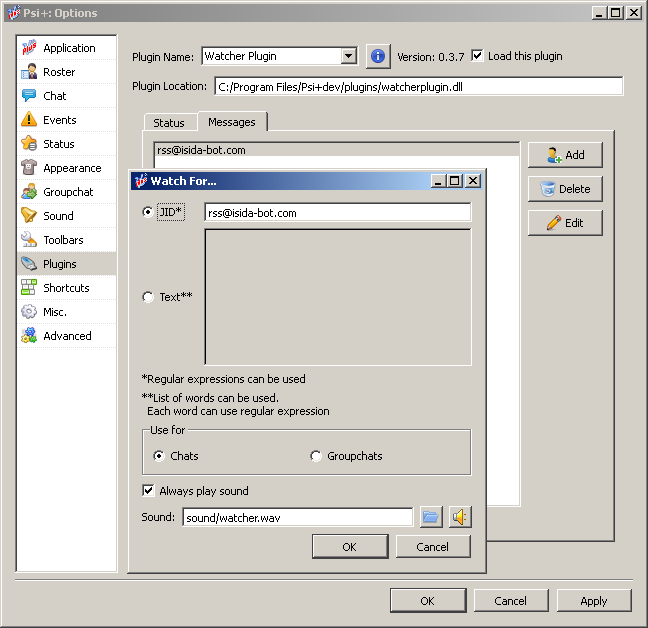Switch to the Status tab
Viewport: 648px width, 628px height.
coord(169,123)
